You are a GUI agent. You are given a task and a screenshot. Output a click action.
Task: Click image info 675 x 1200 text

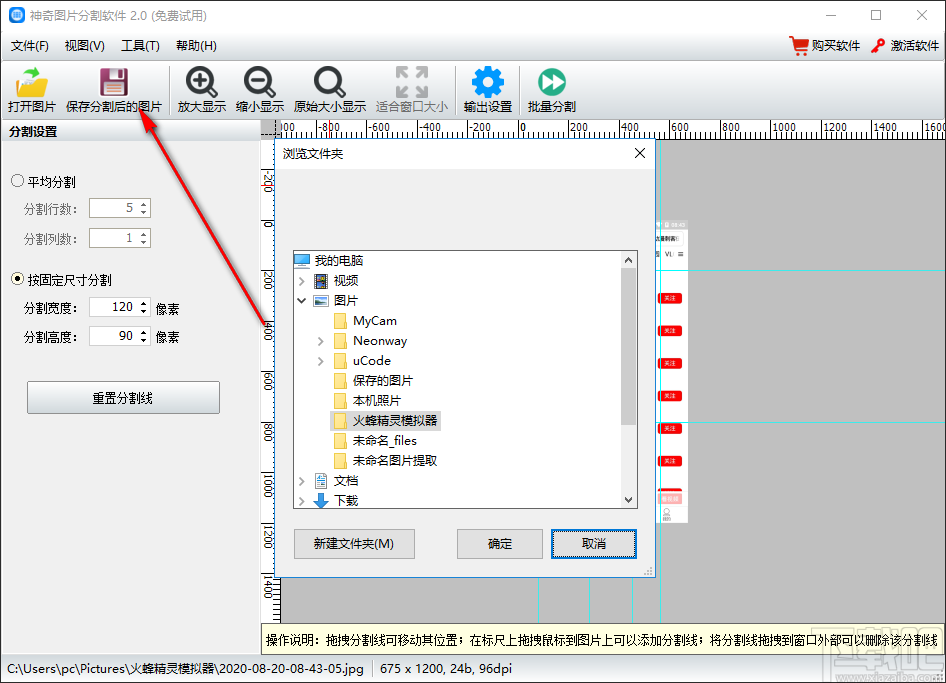446,669
